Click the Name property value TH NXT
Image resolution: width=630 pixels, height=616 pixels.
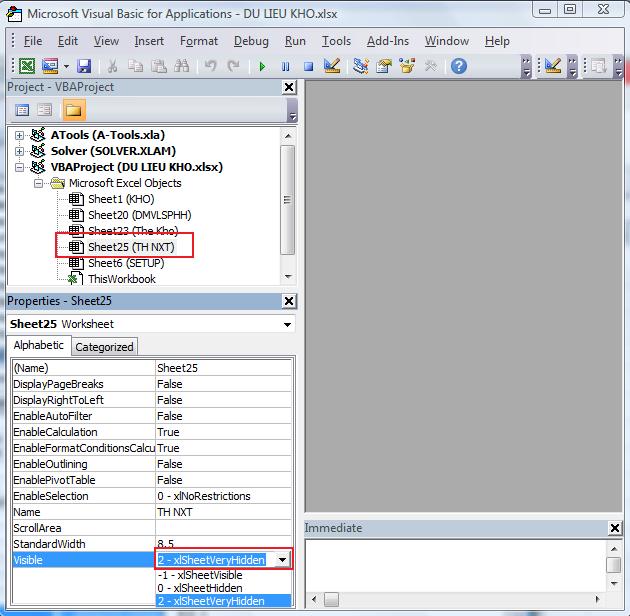pos(223,512)
